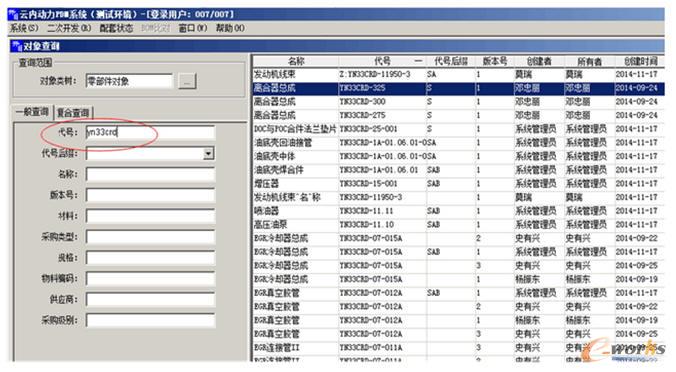Viewport: 676px width, 372px height.
Task: Expand the 代号后缀 dropdown arrow
Action: point(209,153)
